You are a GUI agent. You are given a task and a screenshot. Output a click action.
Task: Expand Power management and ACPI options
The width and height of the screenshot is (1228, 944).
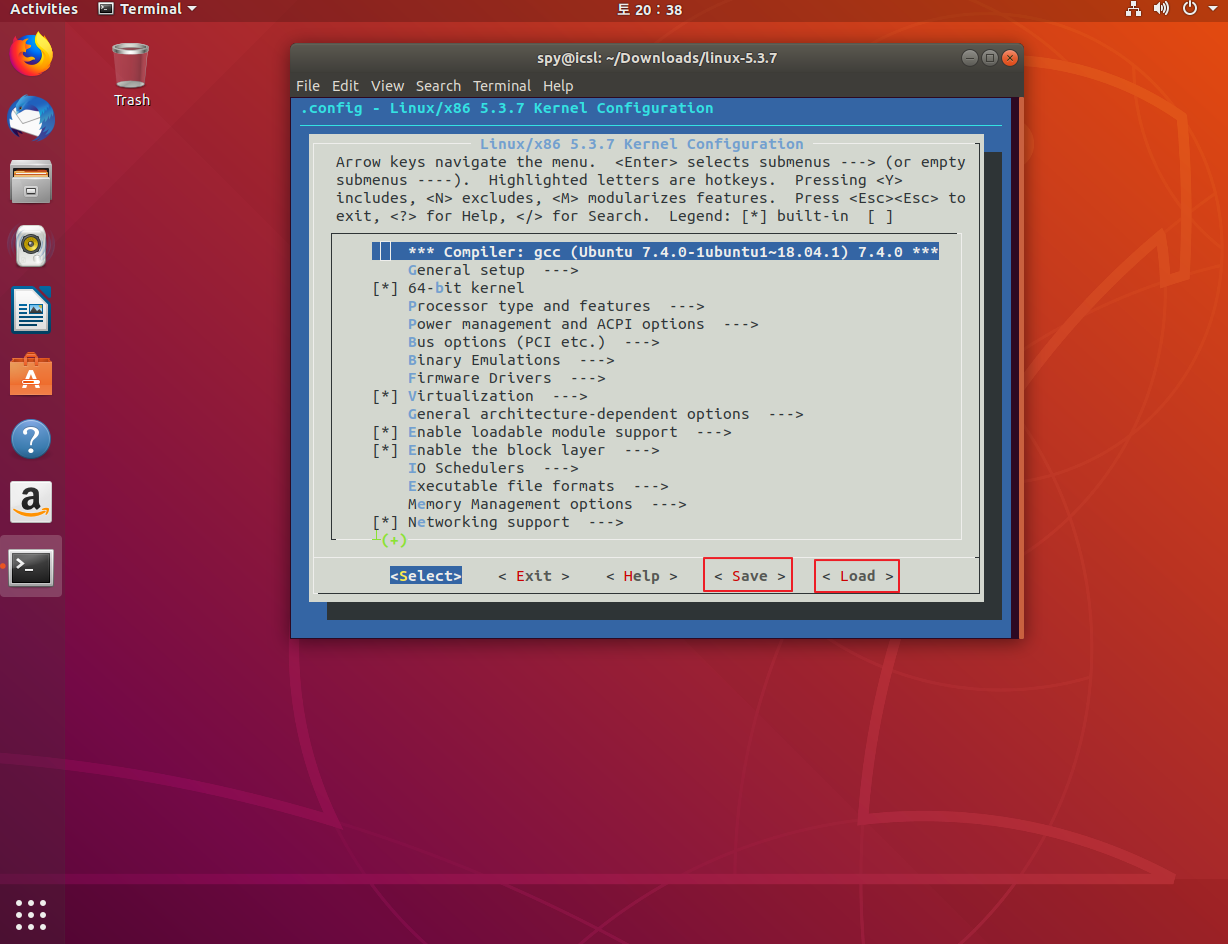[x=583, y=324]
